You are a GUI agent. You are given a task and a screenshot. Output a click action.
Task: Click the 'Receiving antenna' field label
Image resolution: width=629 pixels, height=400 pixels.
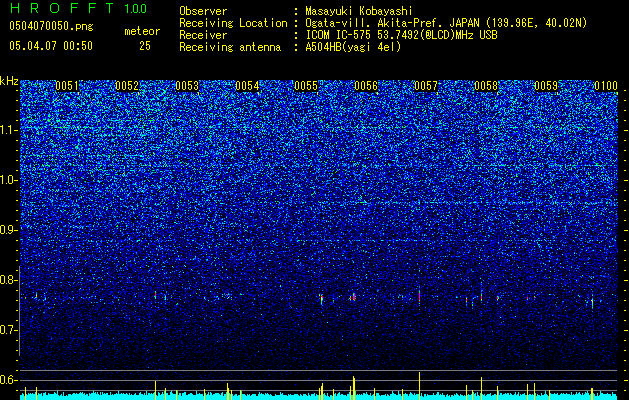pyautogui.click(x=230, y=47)
